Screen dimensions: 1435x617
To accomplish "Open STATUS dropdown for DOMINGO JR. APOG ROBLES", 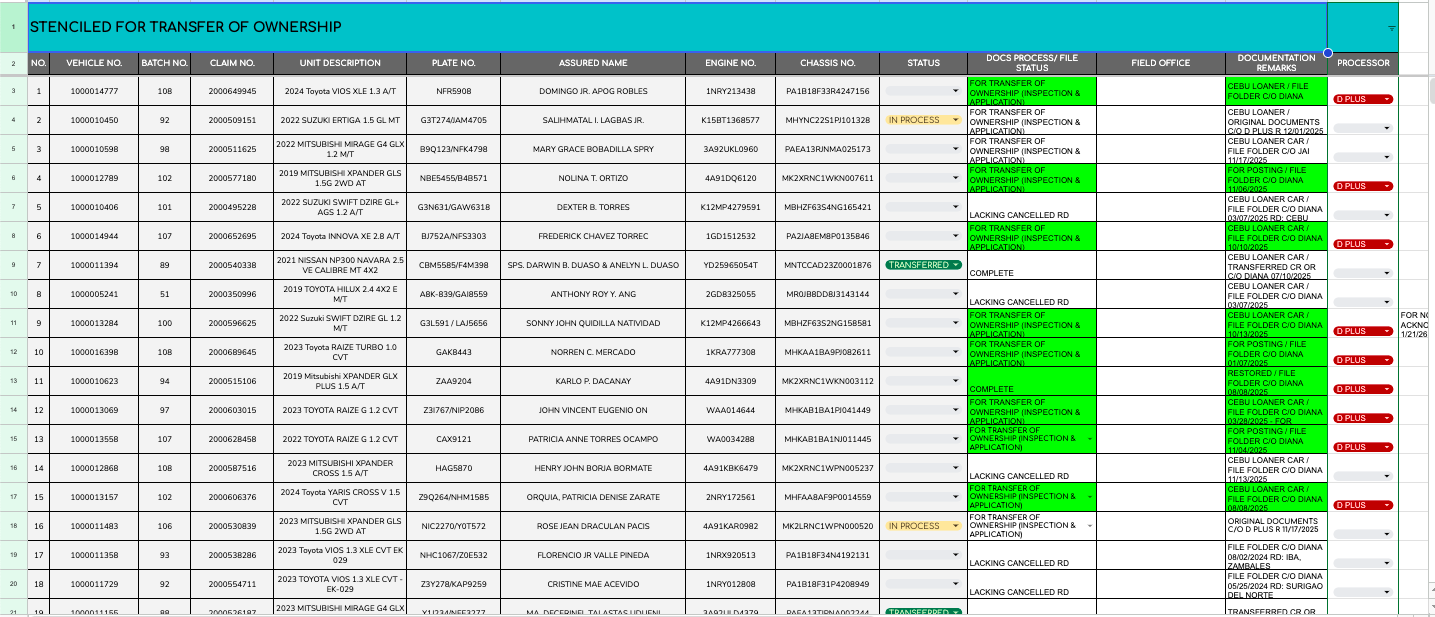I will point(923,91).
